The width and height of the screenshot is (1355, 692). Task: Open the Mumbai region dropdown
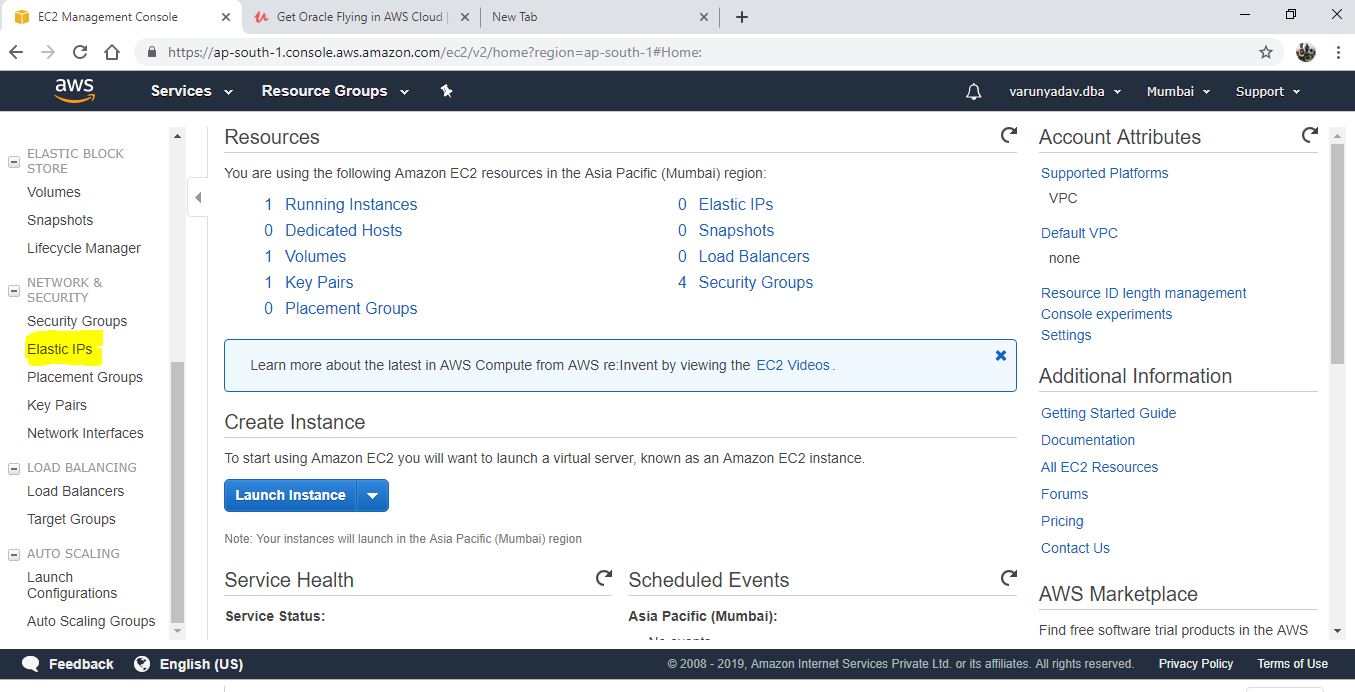(1178, 91)
